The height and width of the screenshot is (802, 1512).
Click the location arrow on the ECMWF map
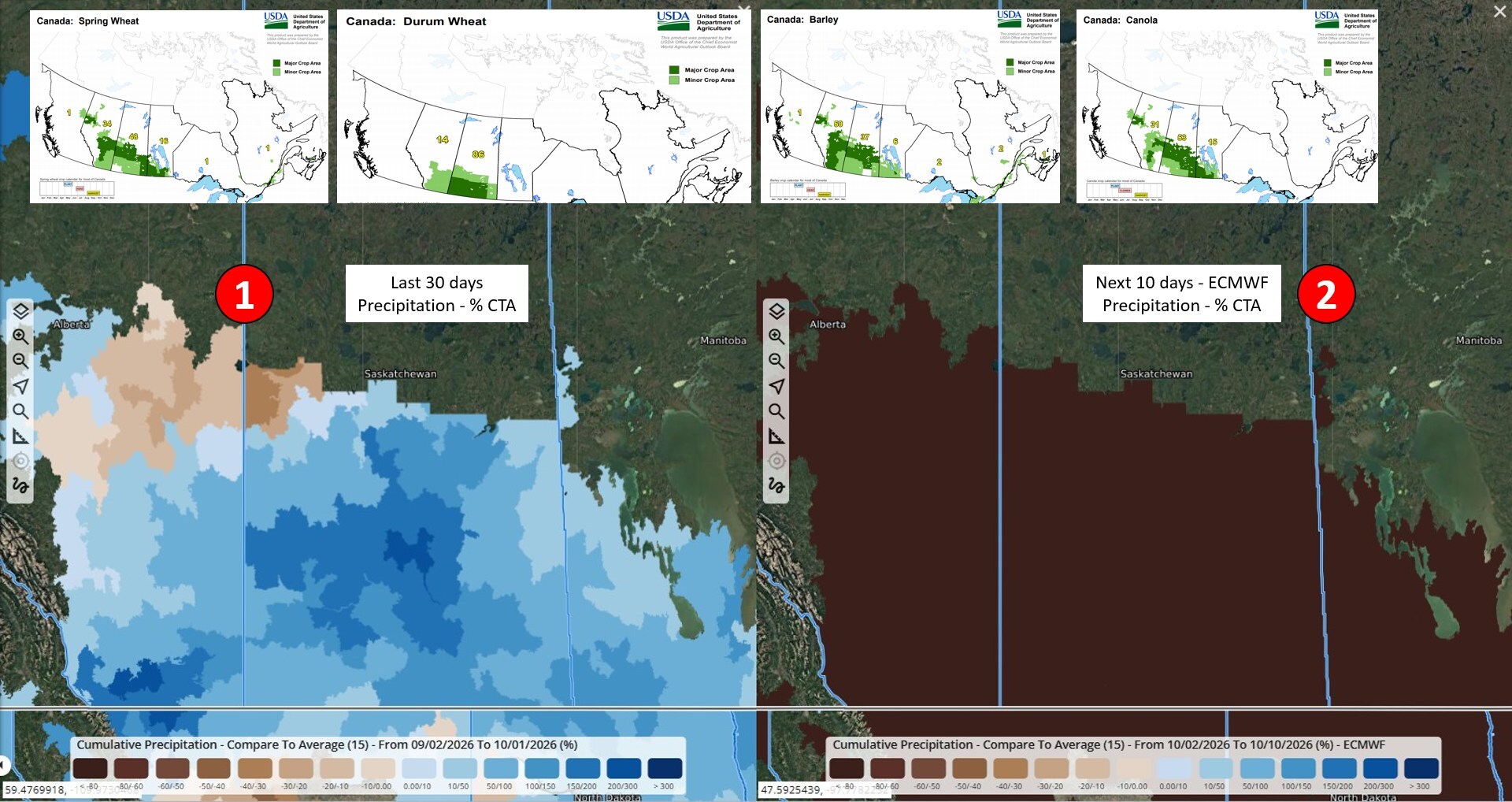click(776, 386)
